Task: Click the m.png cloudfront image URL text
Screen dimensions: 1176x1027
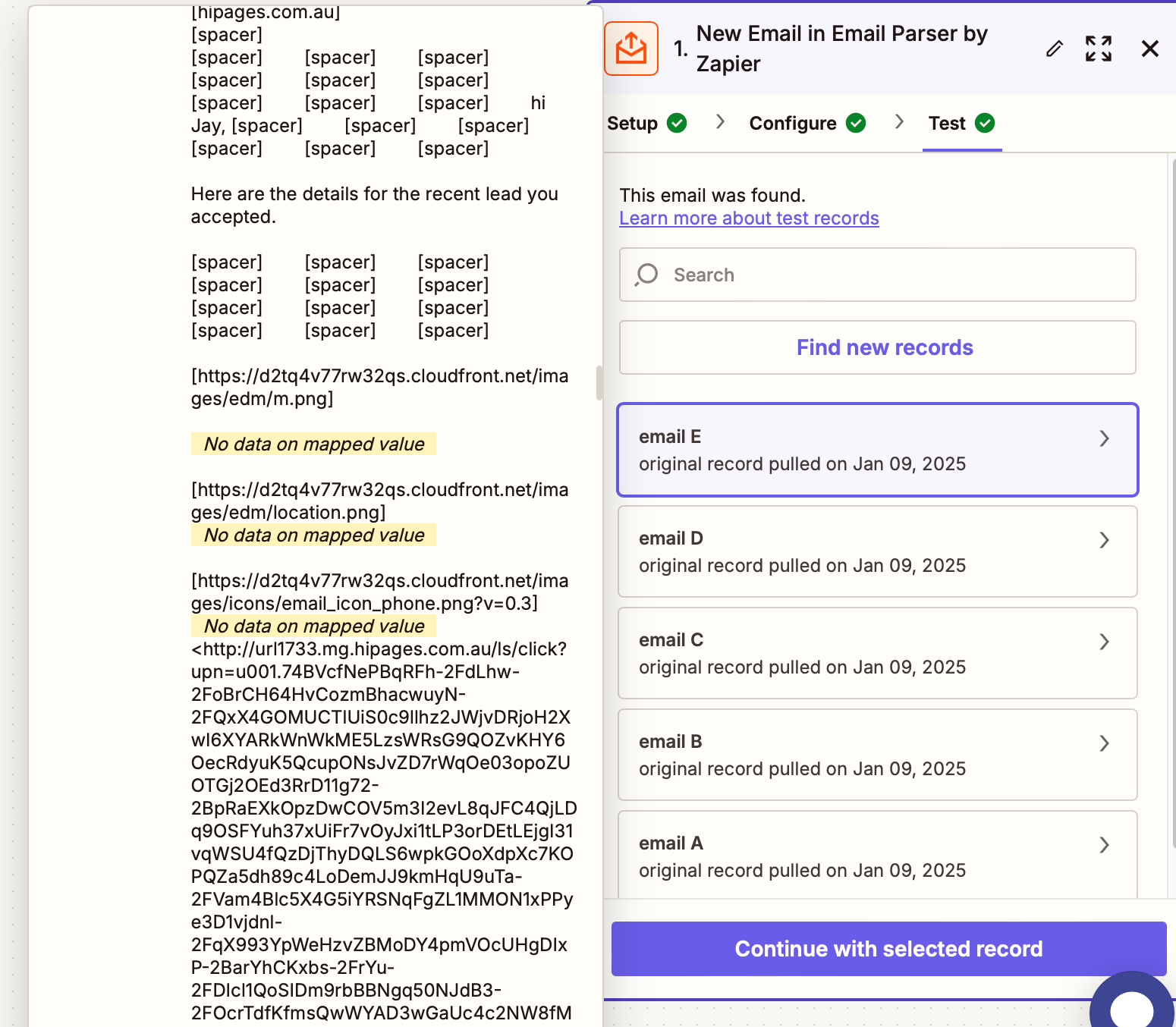Action: coord(379,388)
